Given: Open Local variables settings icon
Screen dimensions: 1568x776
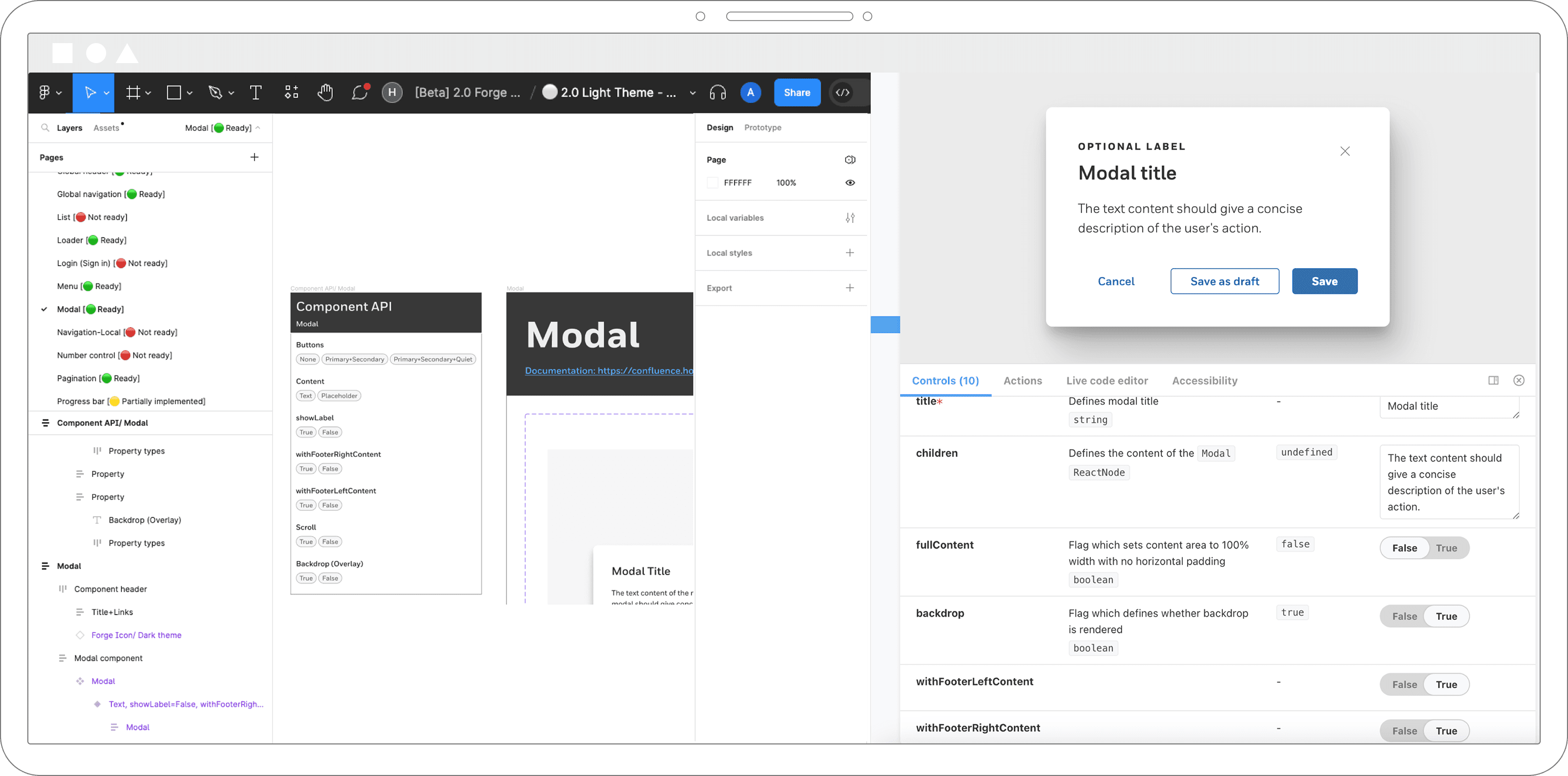Looking at the screenshot, I should [x=850, y=218].
